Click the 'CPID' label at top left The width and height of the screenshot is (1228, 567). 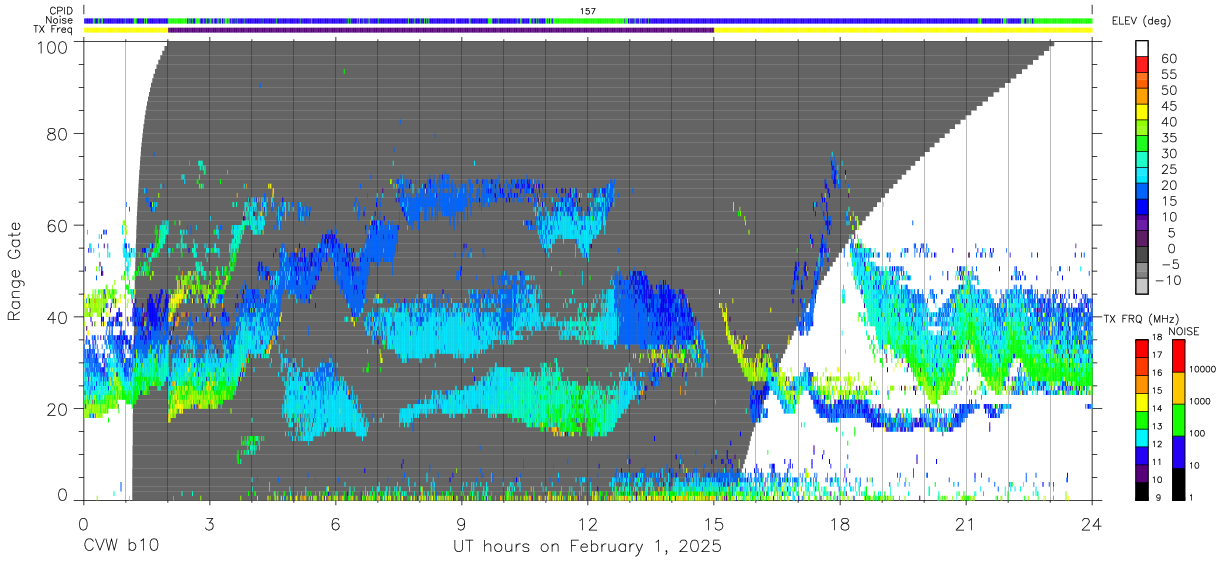[62, 11]
